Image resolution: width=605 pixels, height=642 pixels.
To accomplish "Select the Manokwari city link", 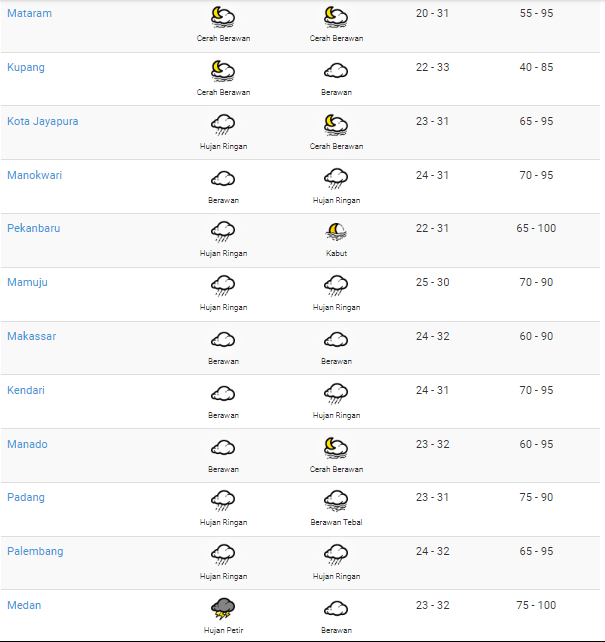I will point(35,176).
